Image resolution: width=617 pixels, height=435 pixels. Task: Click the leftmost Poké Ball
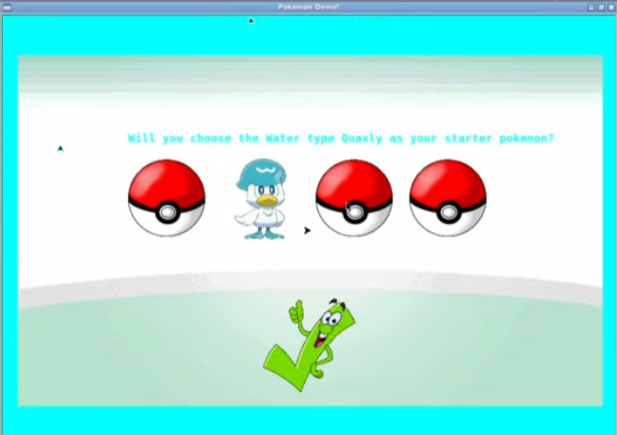pyautogui.click(x=166, y=198)
